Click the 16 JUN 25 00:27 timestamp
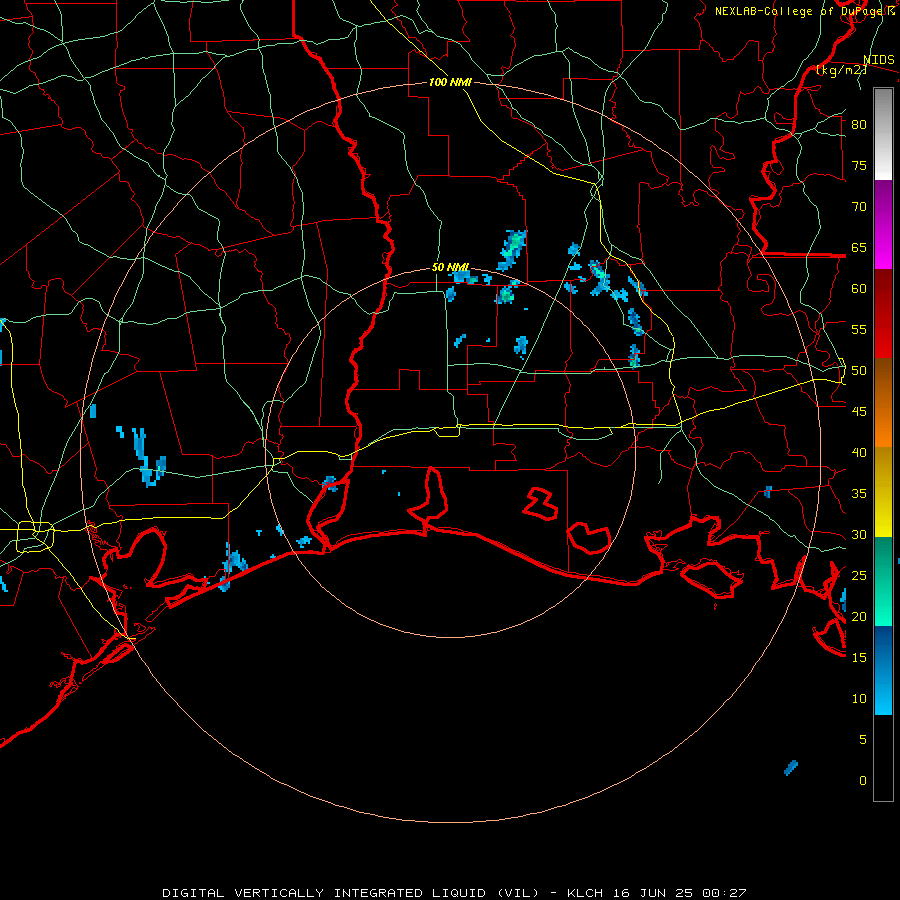Screen dimensions: 900x900 pos(681,893)
